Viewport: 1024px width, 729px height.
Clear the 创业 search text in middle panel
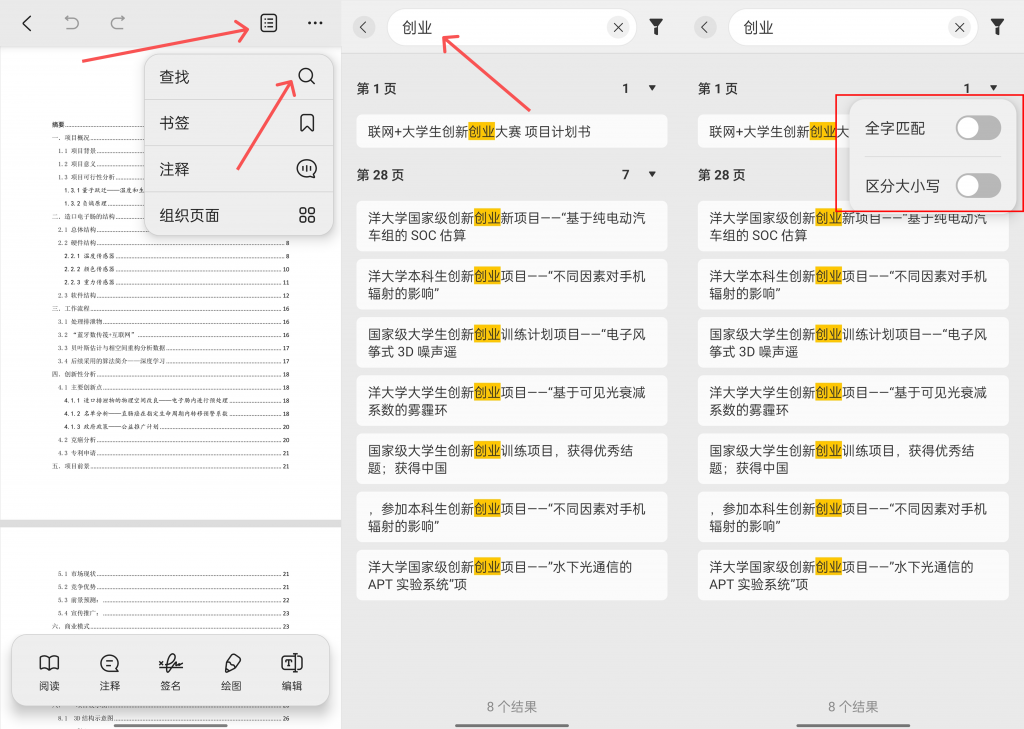[618, 28]
